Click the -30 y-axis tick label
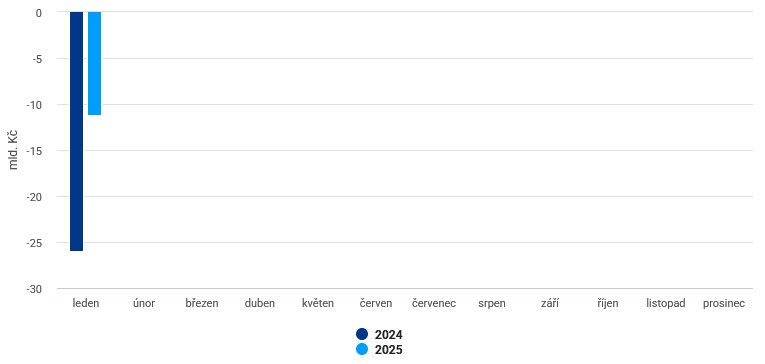The image size is (765, 364). 35,289
